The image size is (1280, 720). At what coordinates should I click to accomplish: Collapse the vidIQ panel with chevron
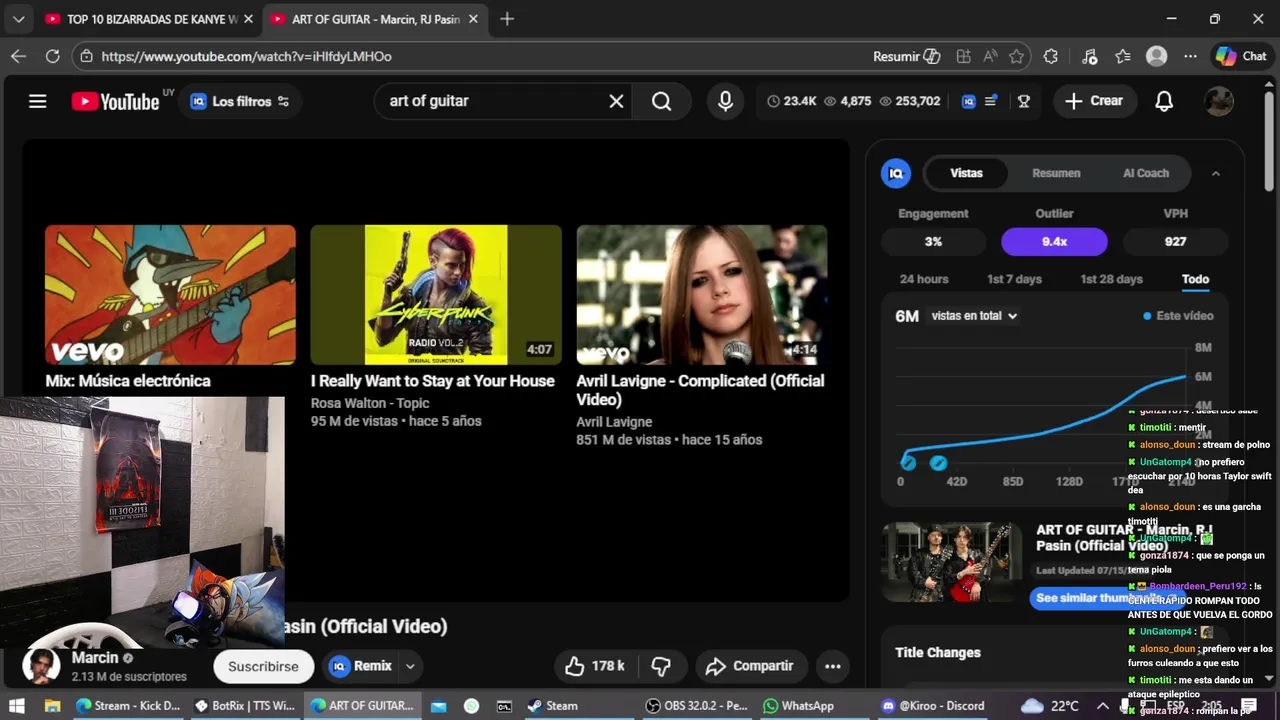(x=1216, y=173)
